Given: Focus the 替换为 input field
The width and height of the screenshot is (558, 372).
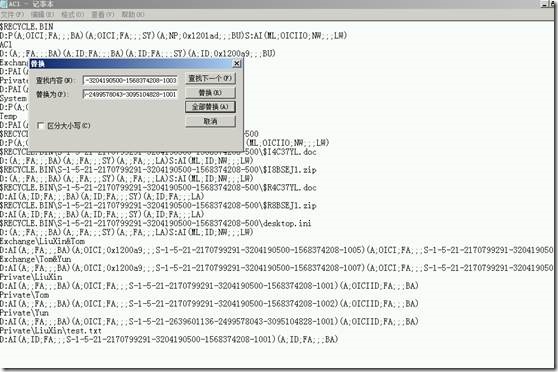Looking at the screenshot, I should [x=130, y=94].
